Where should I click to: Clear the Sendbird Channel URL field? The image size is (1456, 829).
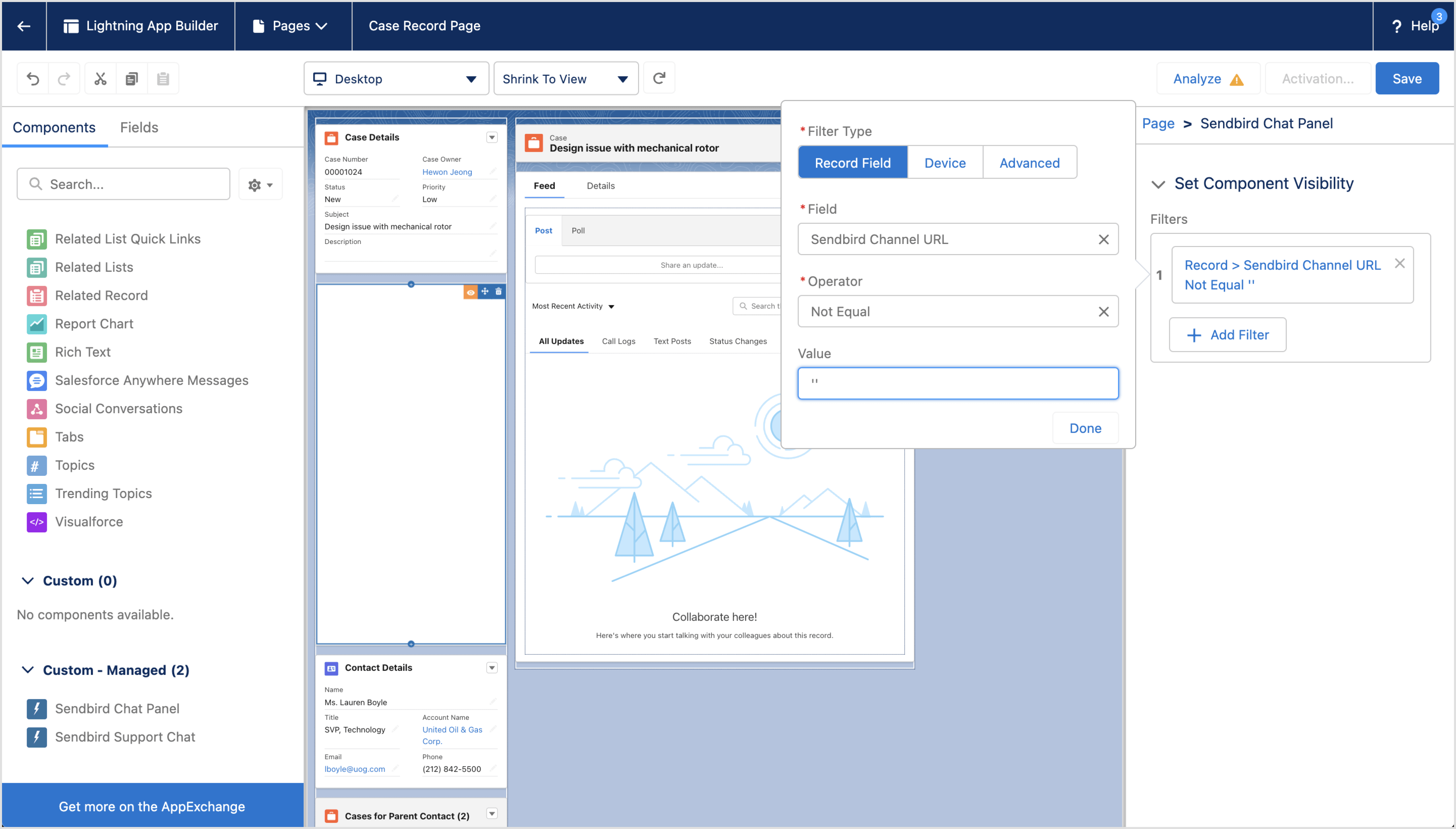coord(1103,239)
